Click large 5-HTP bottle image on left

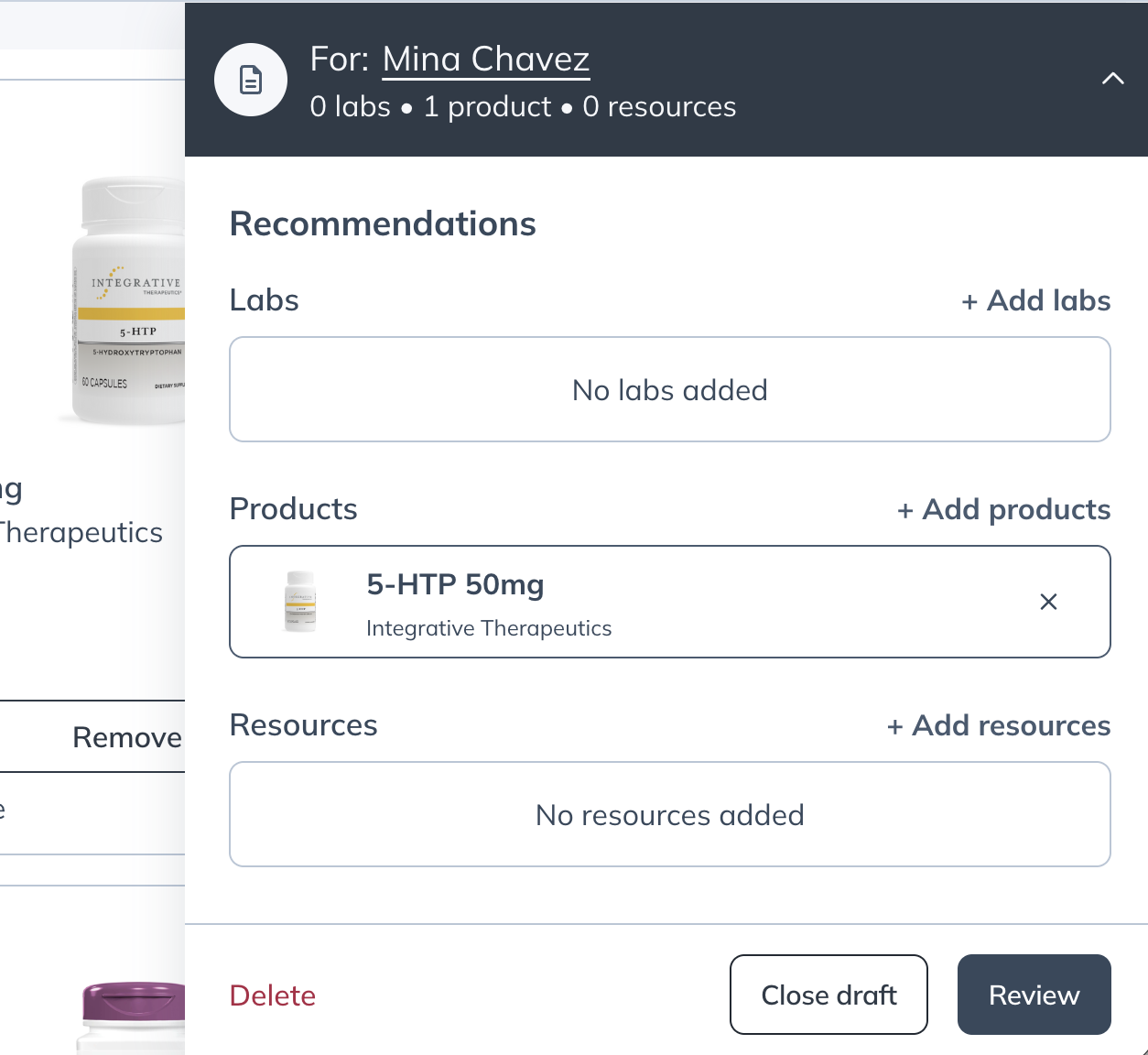[130, 302]
